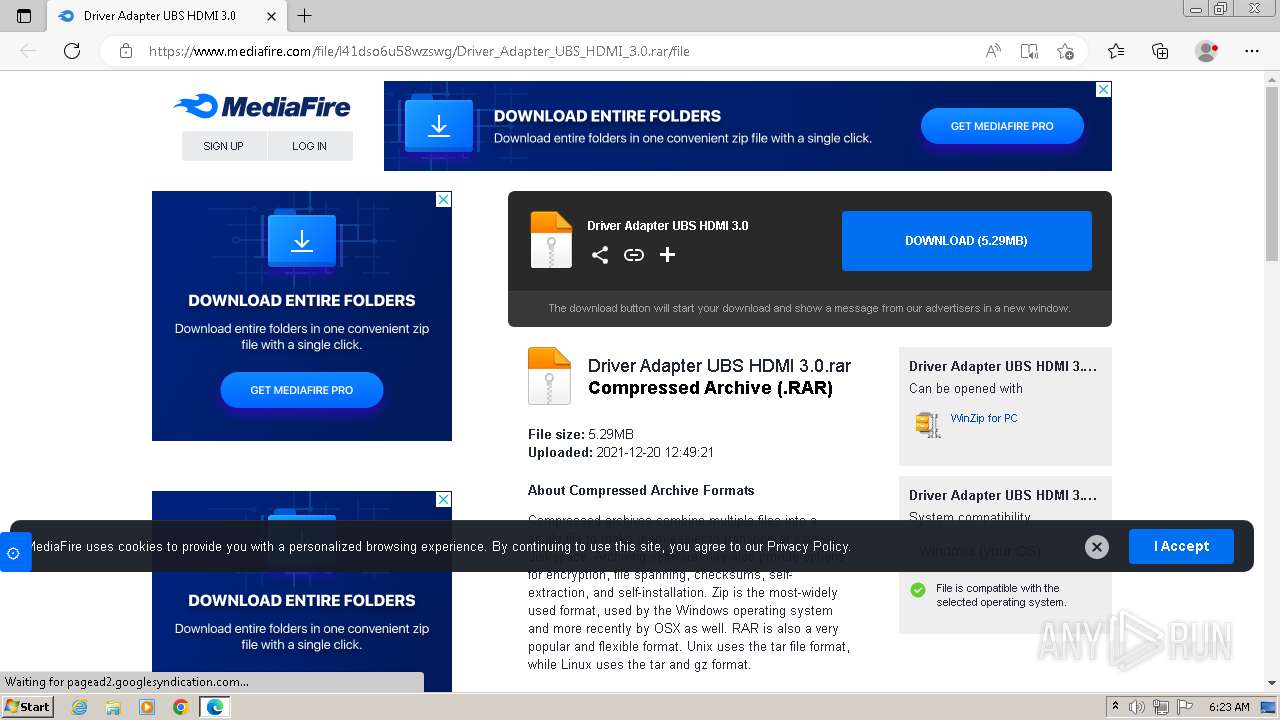The image size is (1280, 720).
Task: Open the Favorites list
Action: pos(1116,51)
